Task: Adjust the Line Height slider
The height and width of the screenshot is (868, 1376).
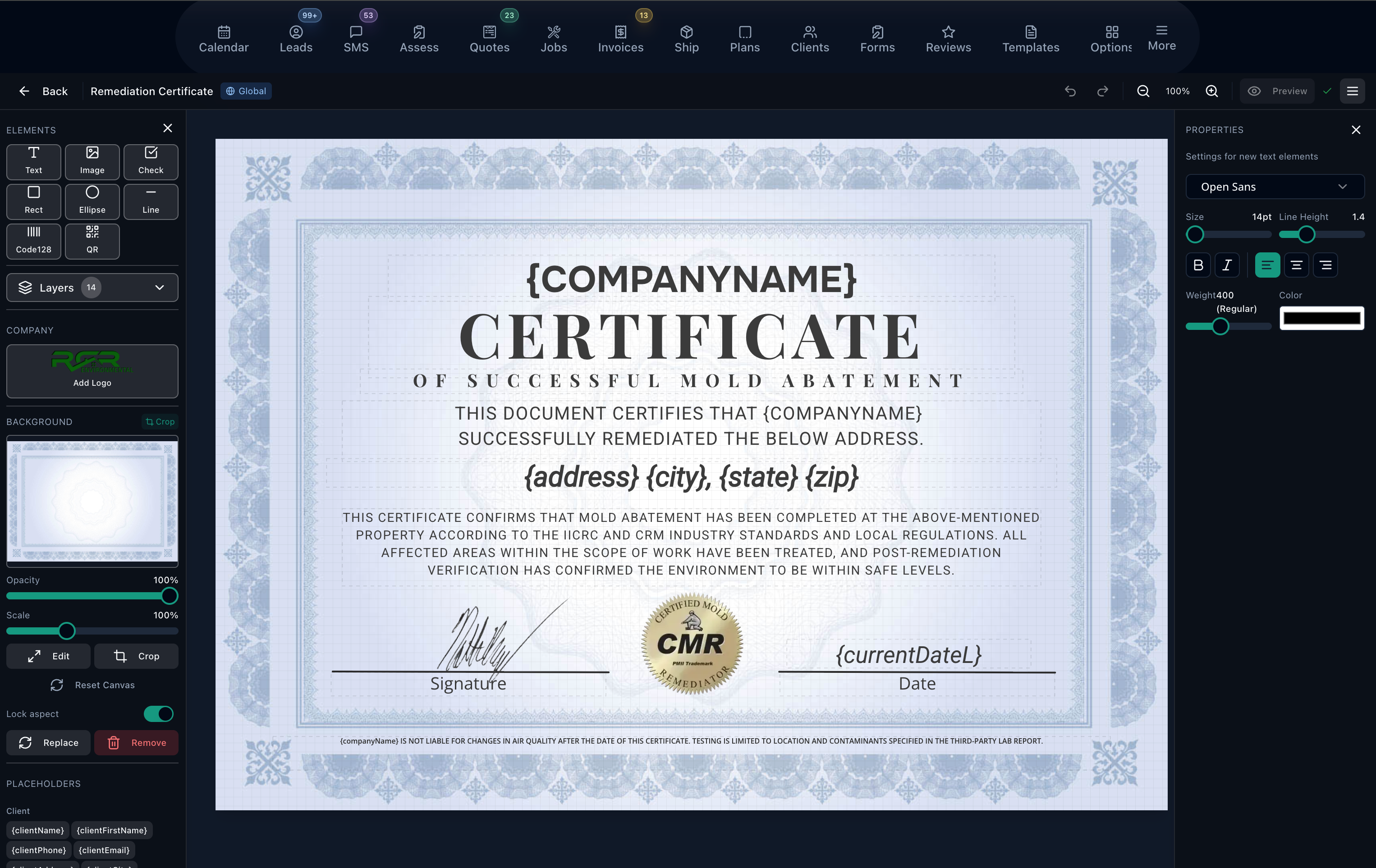Action: coord(1321,234)
